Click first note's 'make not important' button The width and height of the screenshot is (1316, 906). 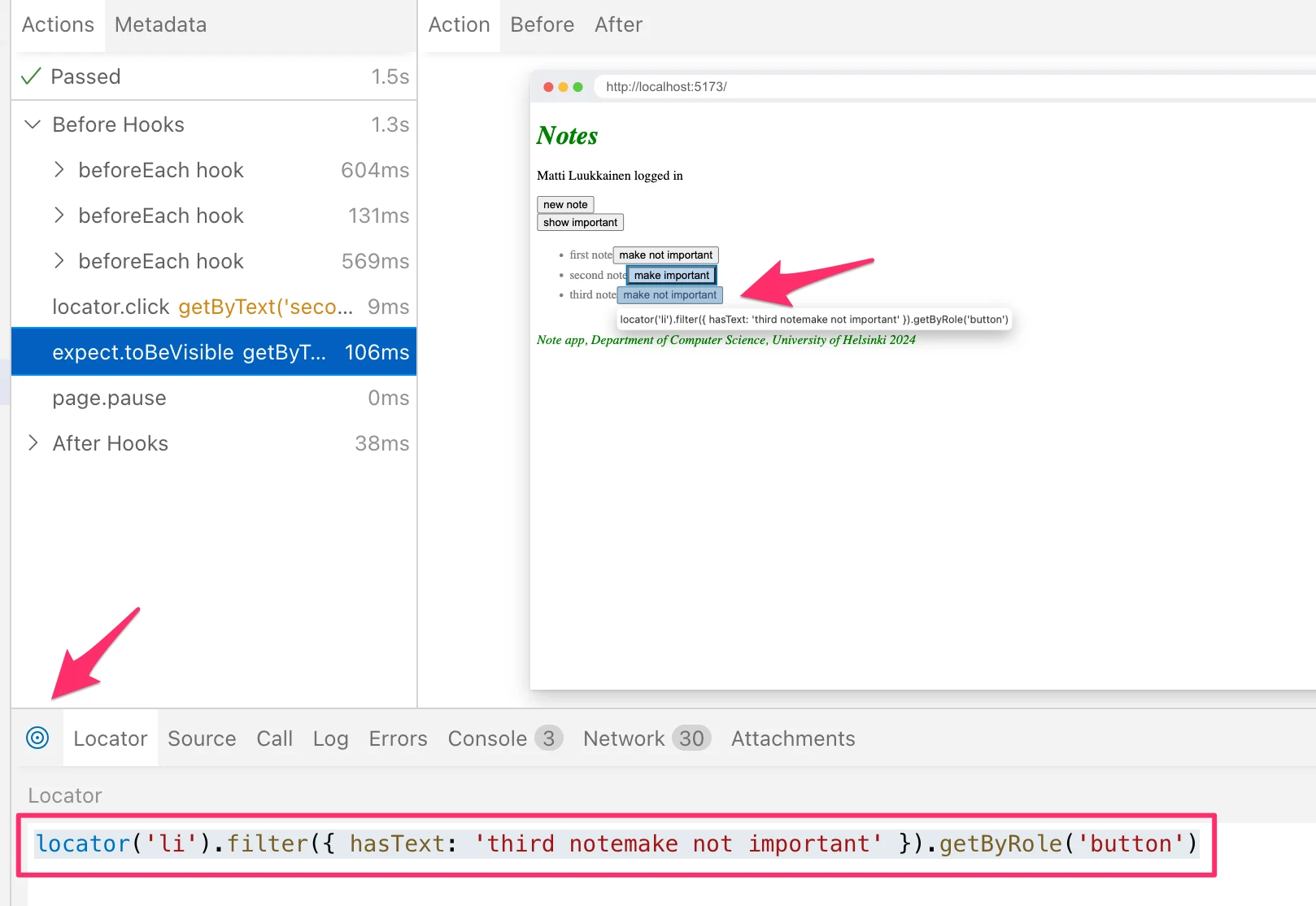[x=665, y=255]
